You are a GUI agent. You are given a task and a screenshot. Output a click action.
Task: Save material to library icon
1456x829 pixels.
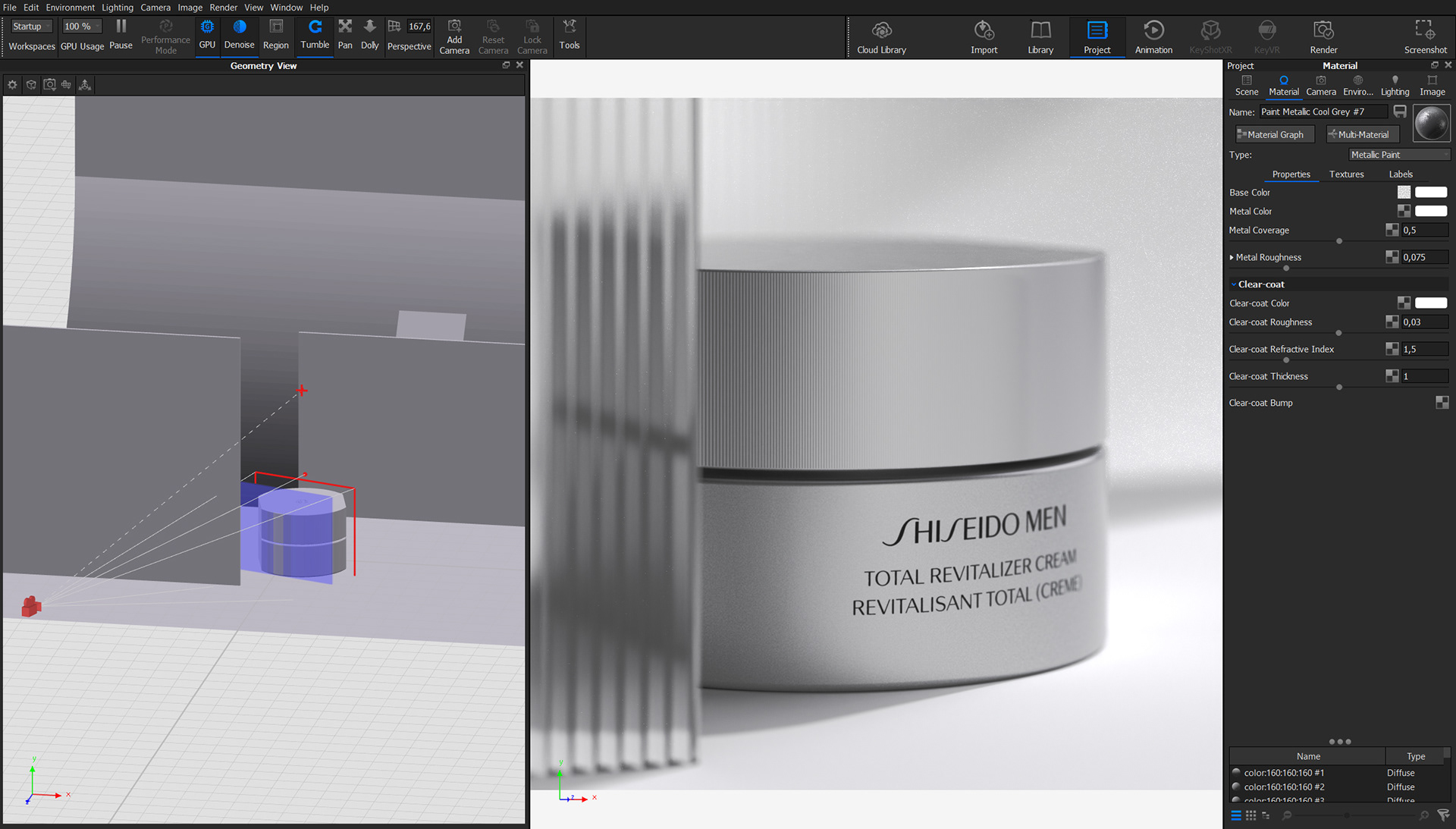(x=1400, y=111)
